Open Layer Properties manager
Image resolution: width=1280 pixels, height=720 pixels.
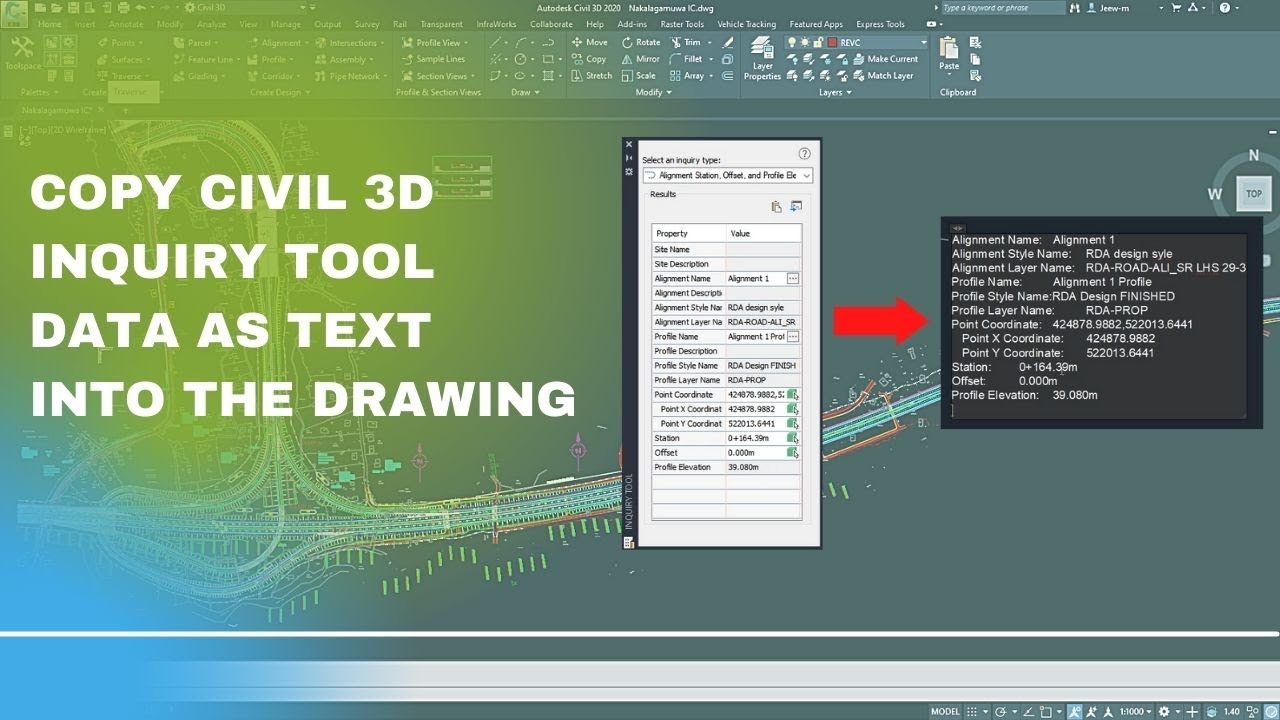(762, 58)
